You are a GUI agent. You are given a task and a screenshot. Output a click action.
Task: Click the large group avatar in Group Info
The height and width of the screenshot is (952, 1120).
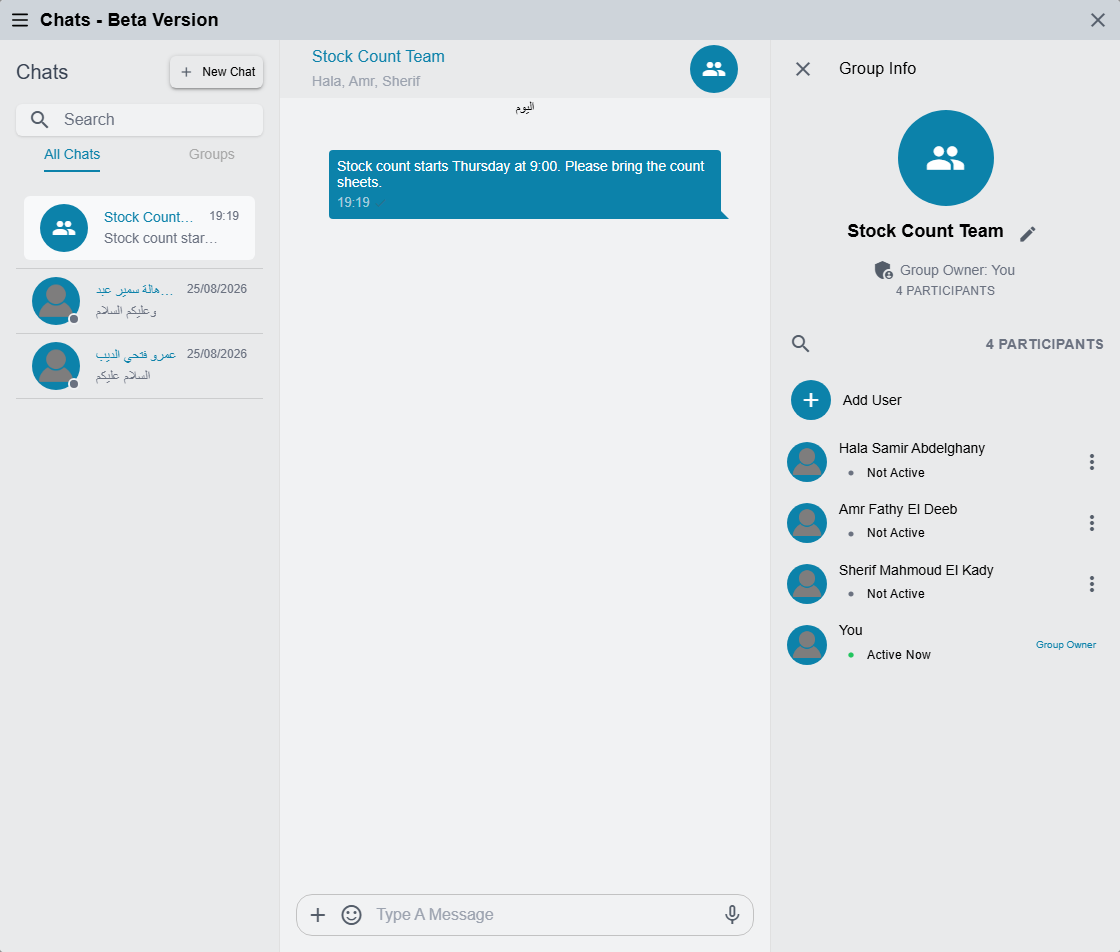tap(946, 158)
